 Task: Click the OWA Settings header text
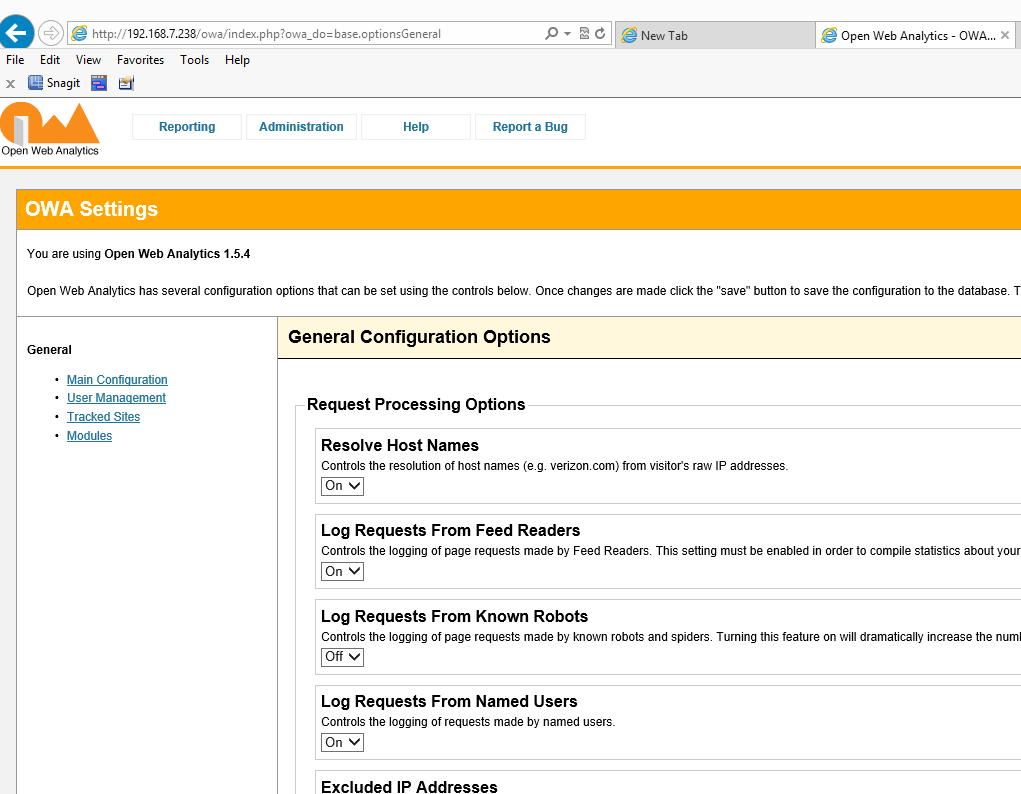click(91, 209)
